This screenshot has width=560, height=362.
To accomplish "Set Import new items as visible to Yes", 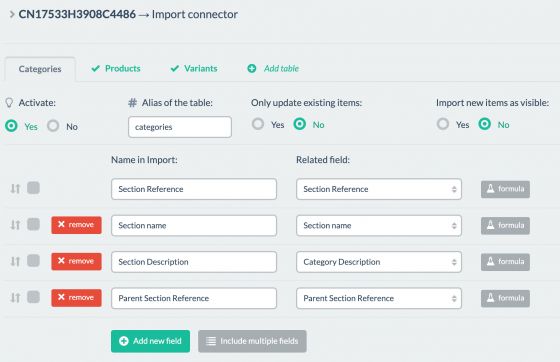I will 443,124.
